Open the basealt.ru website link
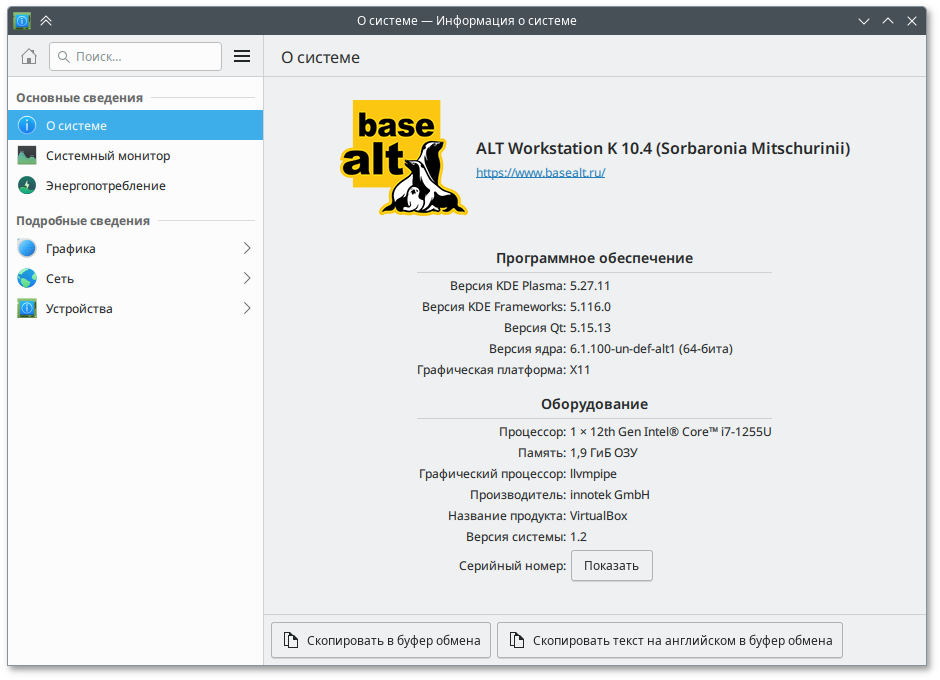Image resolution: width=940 pixels, height=680 pixels. (540, 172)
